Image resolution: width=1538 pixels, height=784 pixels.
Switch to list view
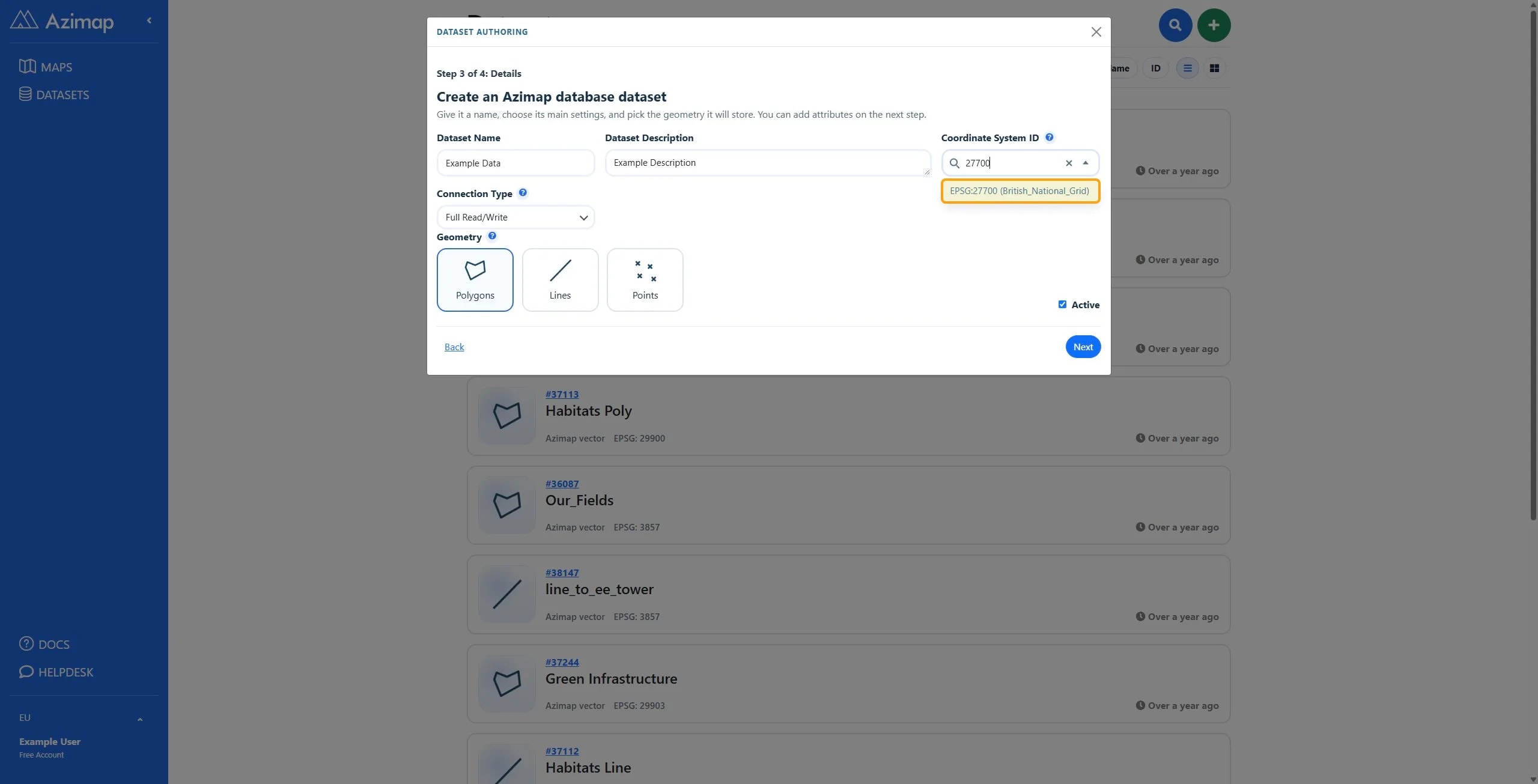tap(1187, 68)
